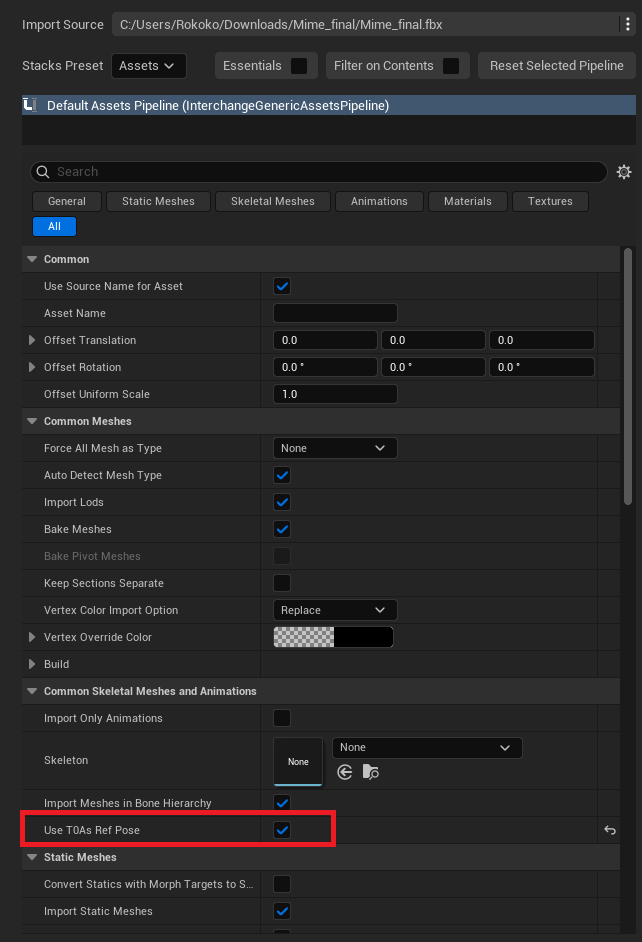Enable Convert Statics with Morph Targets checkbox
The width and height of the screenshot is (642, 942).
(x=282, y=884)
